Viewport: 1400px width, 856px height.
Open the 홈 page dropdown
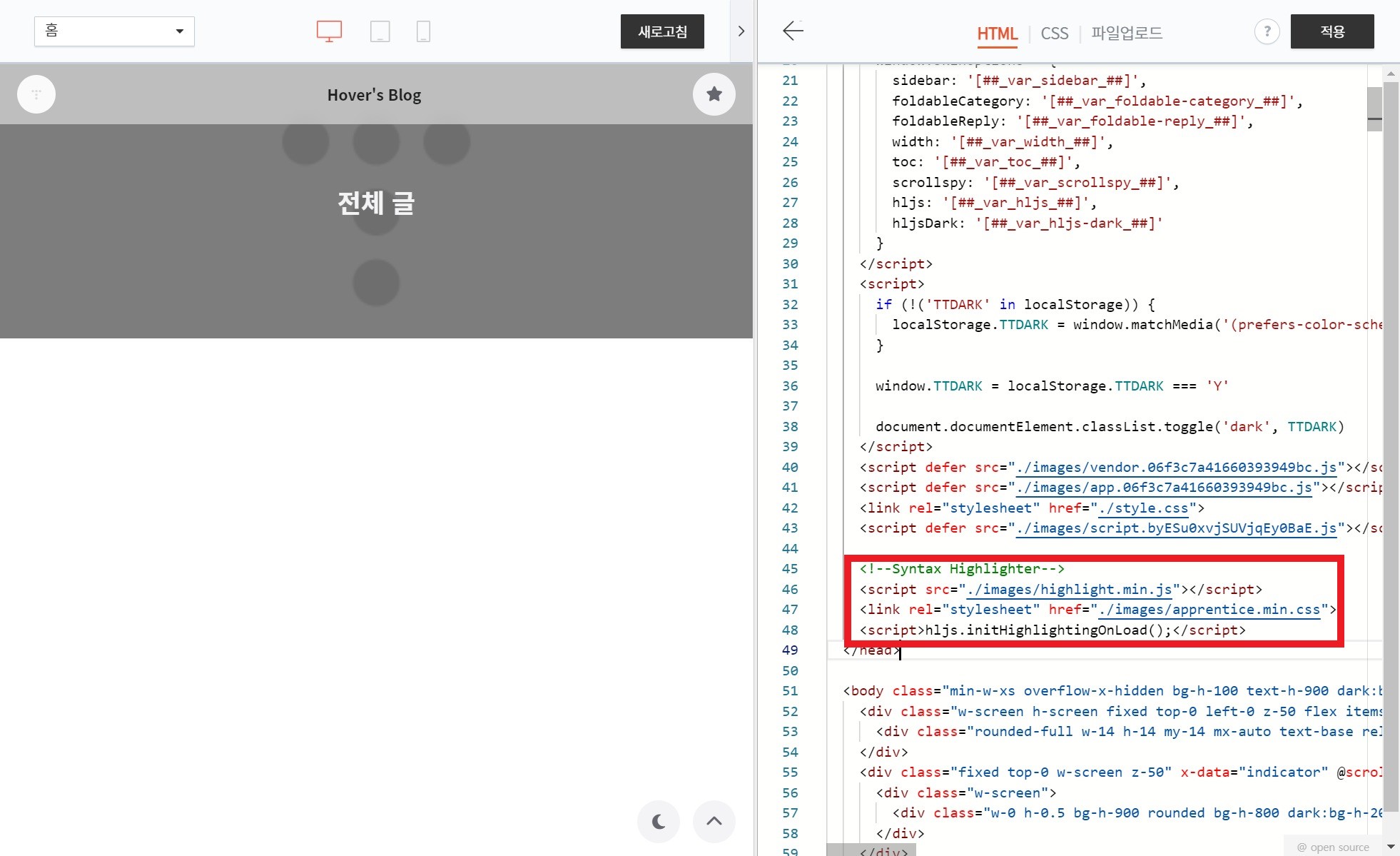tap(114, 31)
